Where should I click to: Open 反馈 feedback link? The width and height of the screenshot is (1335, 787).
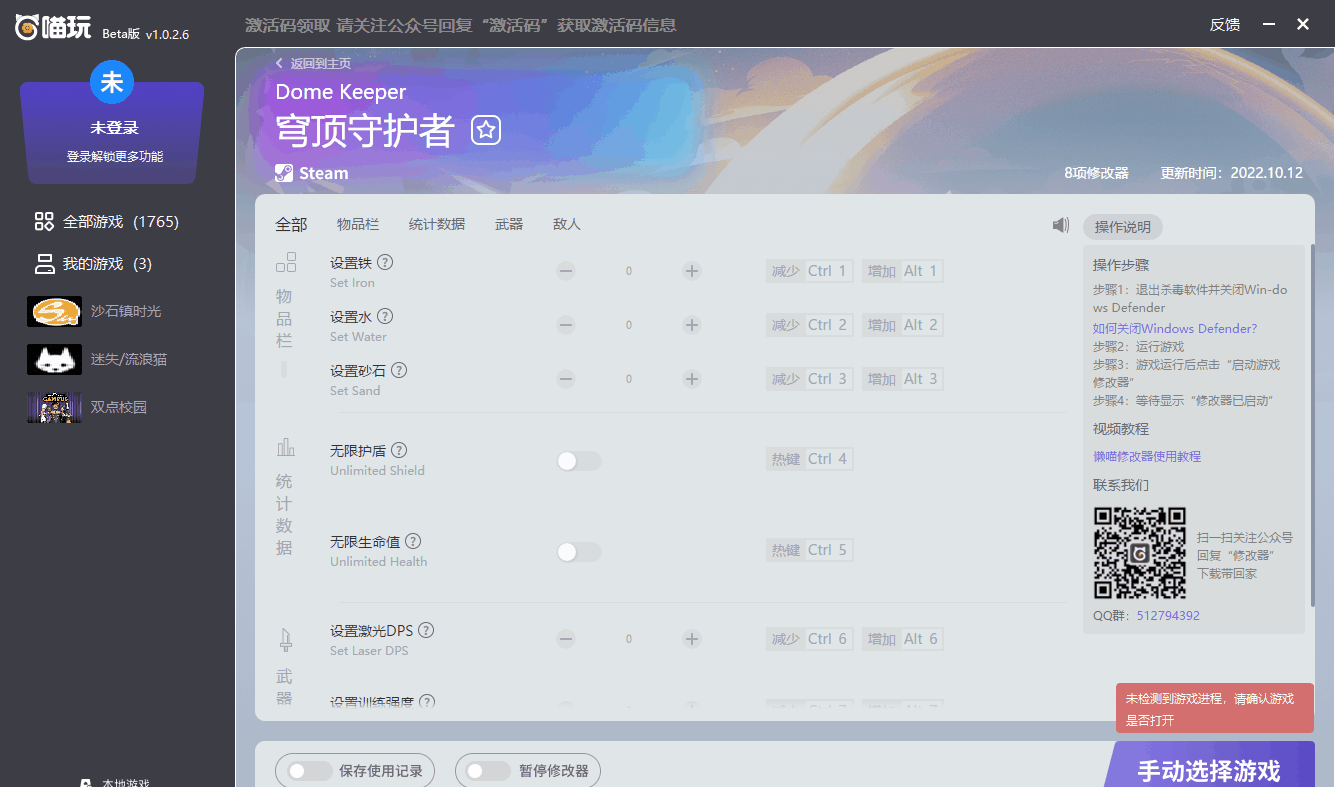(x=1225, y=25)
